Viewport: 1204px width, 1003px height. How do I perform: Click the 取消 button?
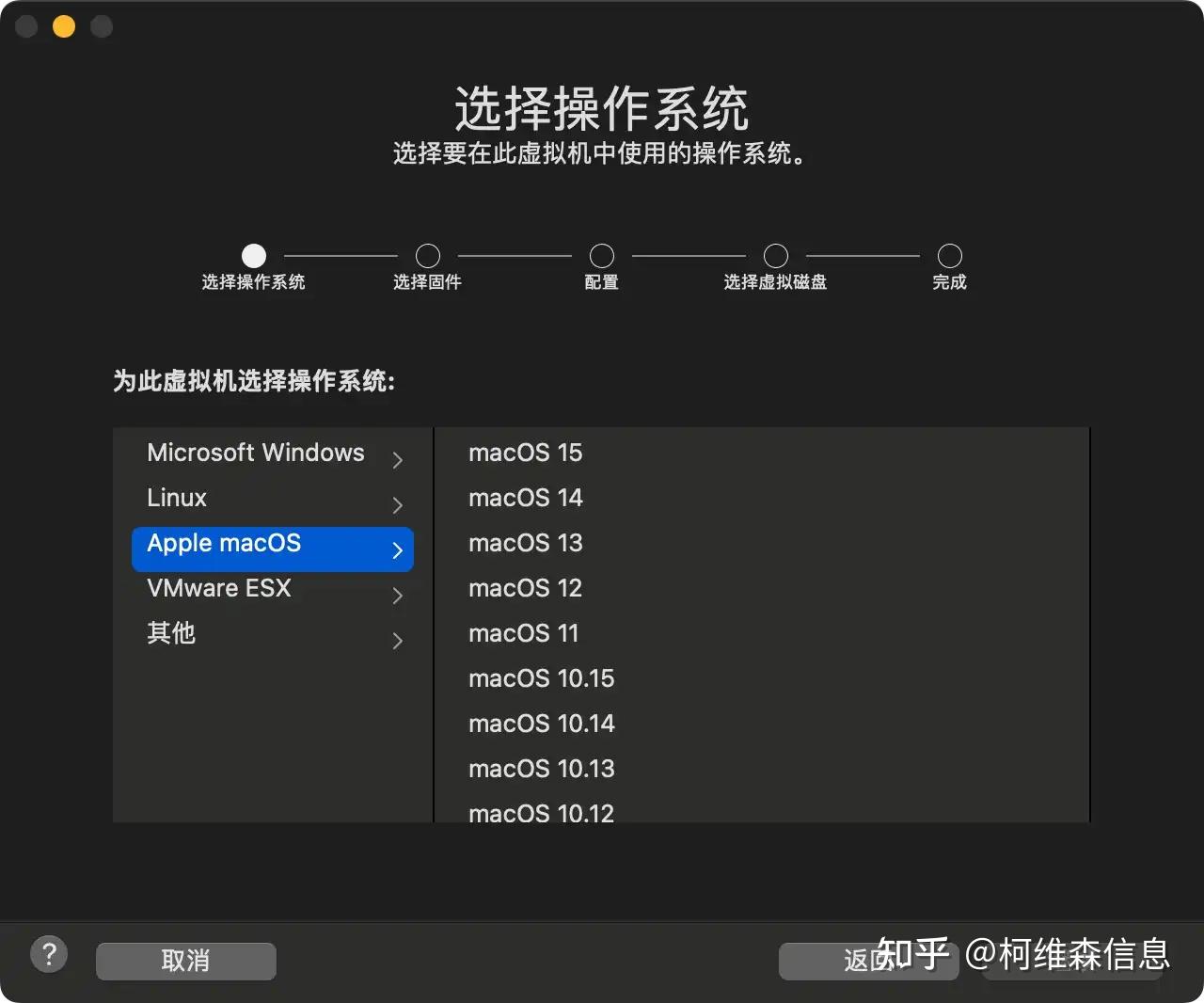coord(185,961)
